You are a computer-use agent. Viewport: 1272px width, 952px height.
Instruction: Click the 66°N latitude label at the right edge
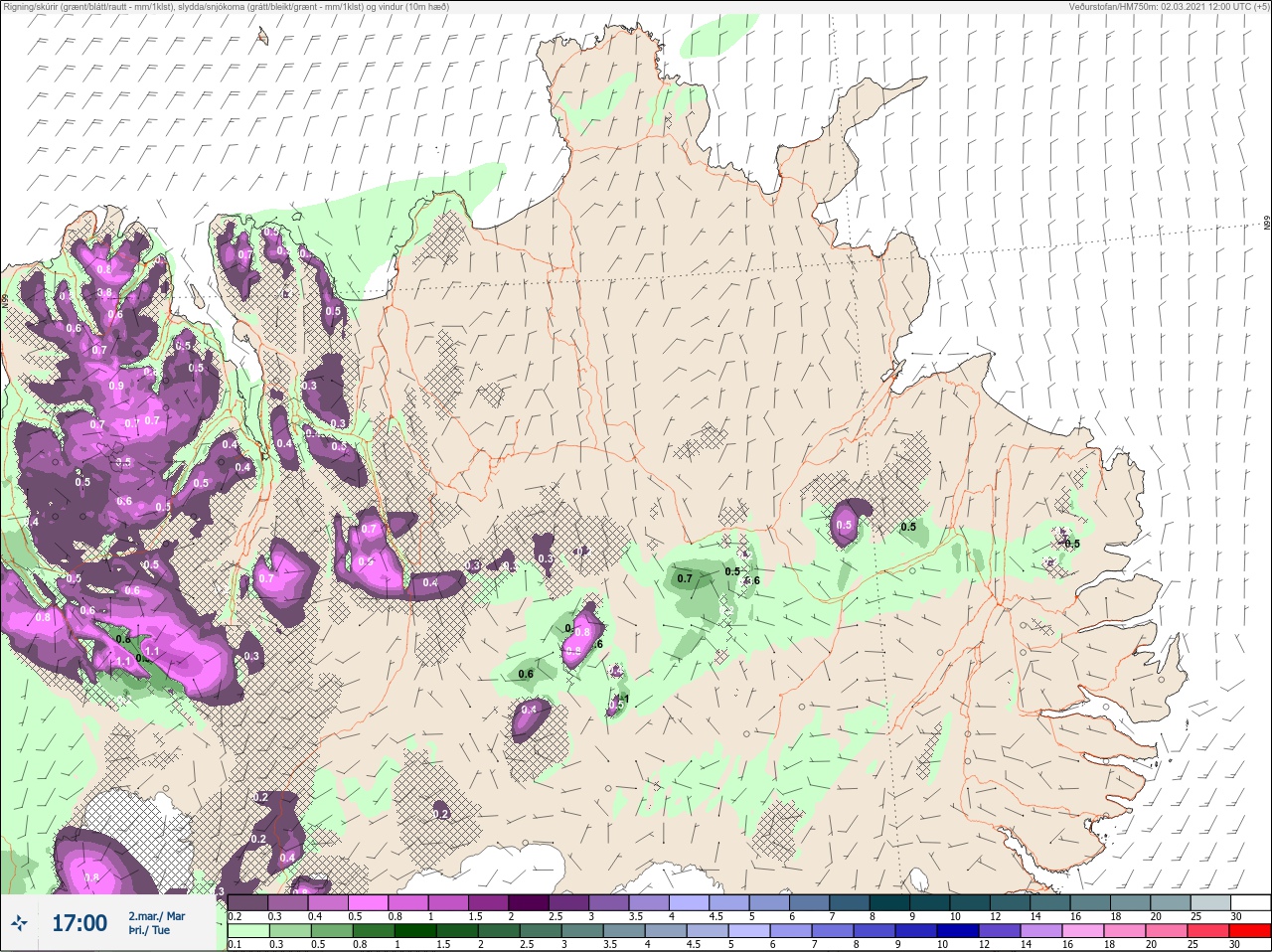tap(1267, 224)
